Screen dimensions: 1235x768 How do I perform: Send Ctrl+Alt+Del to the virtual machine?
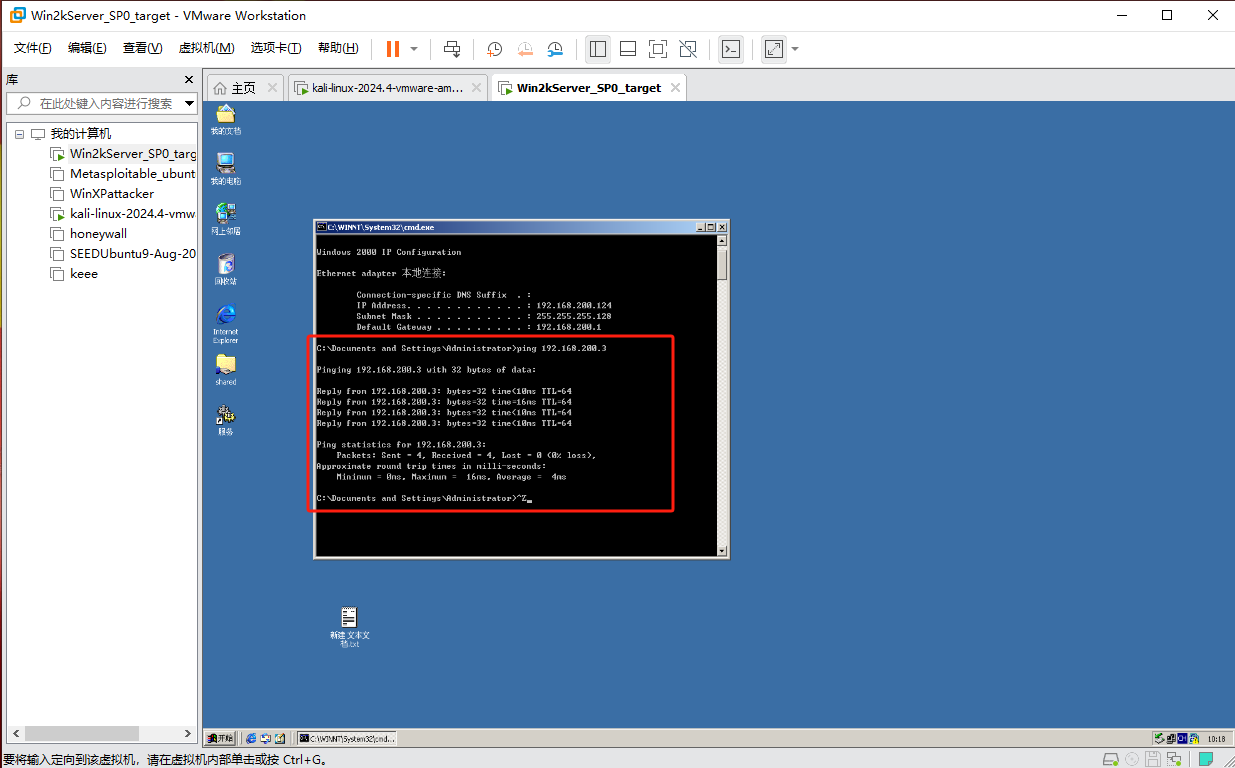pos(452,48)
